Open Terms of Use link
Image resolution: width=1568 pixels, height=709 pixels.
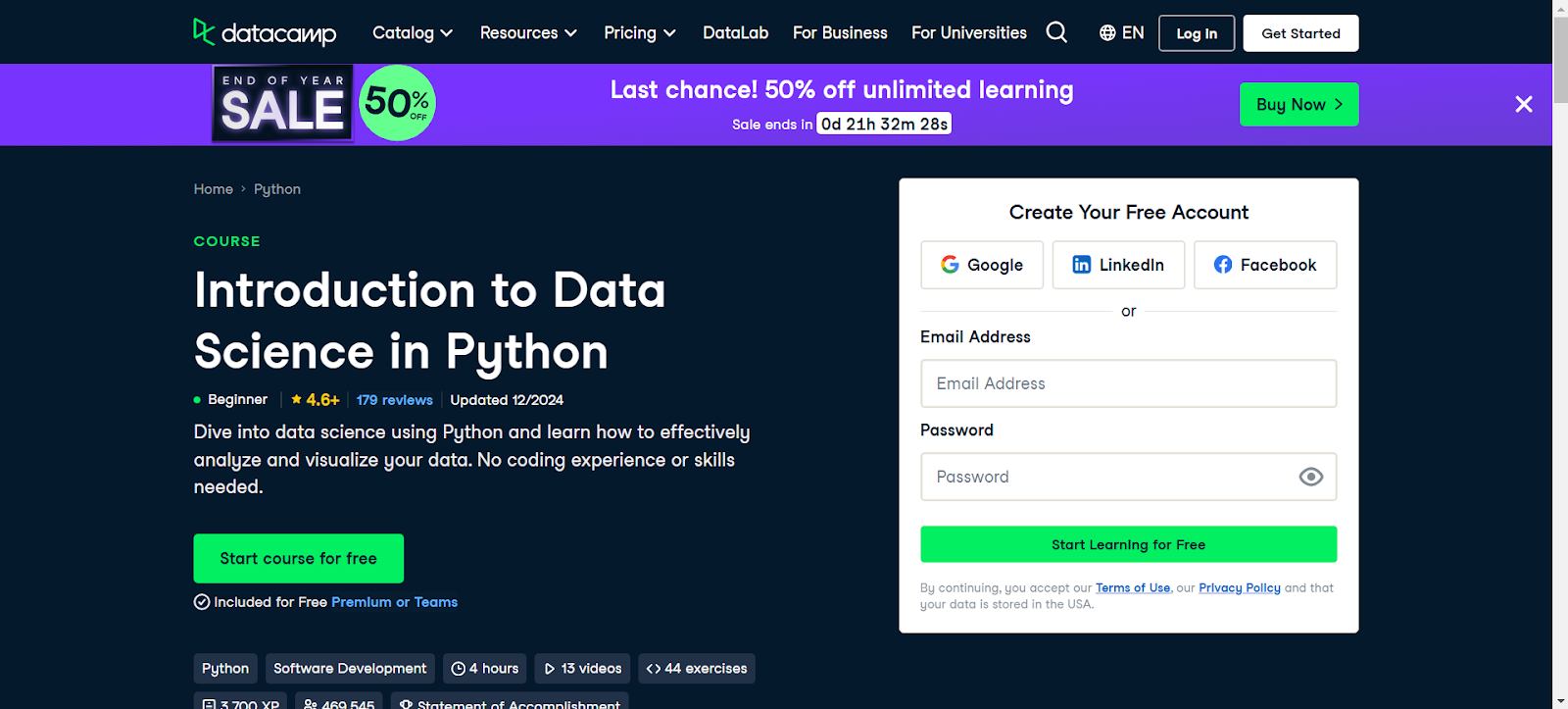pyautogui.click(x=1133, y=587)
